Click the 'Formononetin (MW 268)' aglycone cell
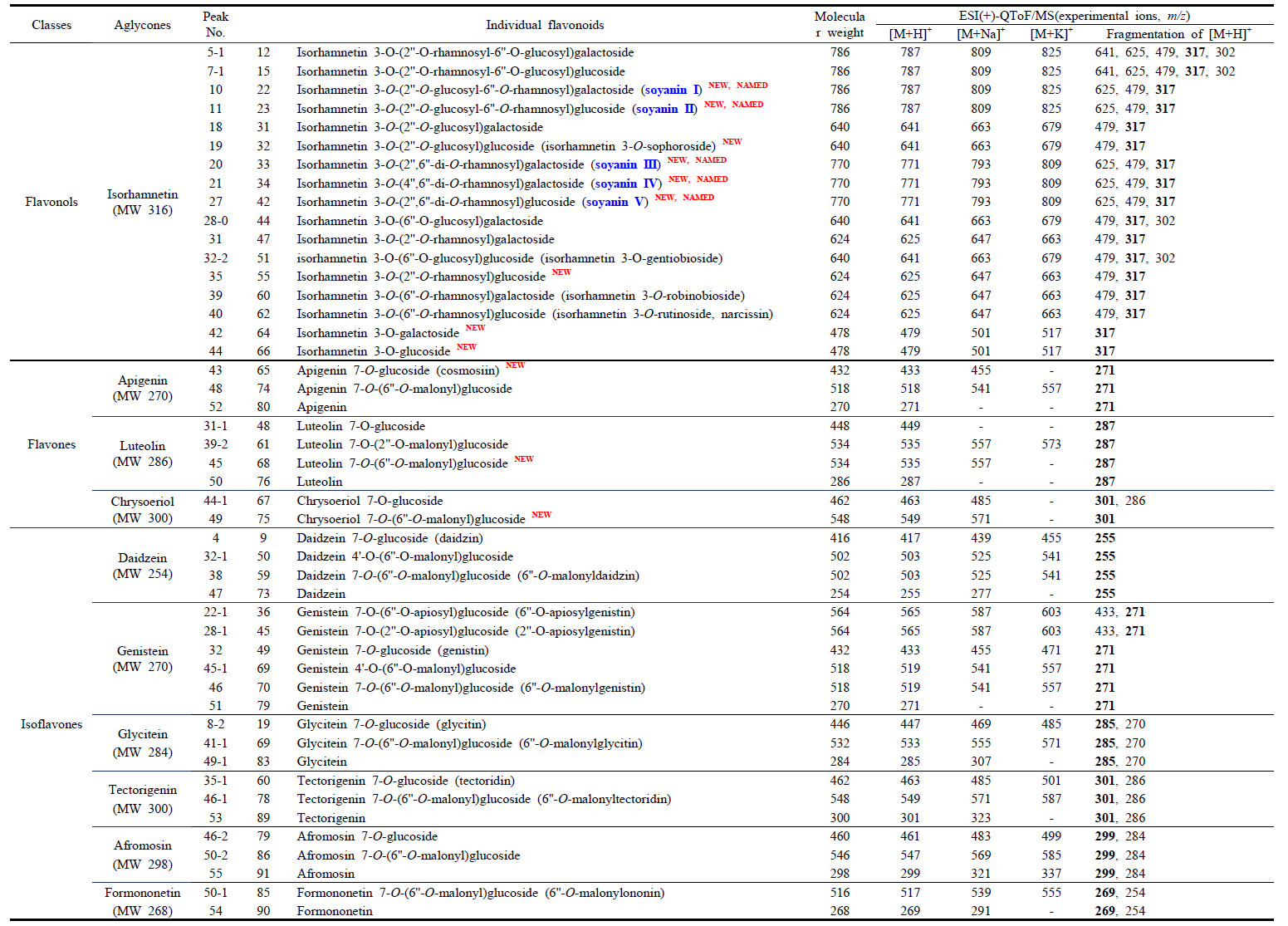 [142, 902]
